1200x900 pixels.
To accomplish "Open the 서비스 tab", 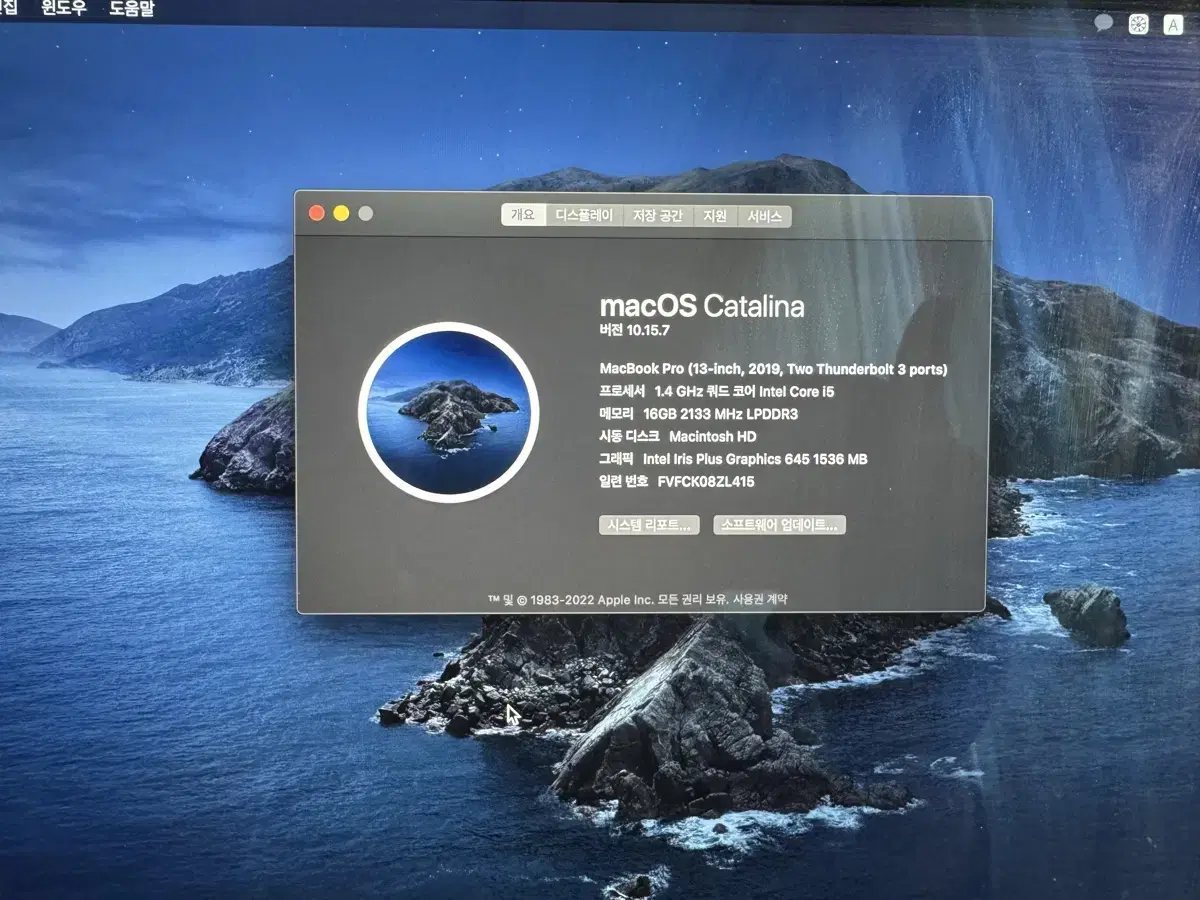I will pos(765,215).
